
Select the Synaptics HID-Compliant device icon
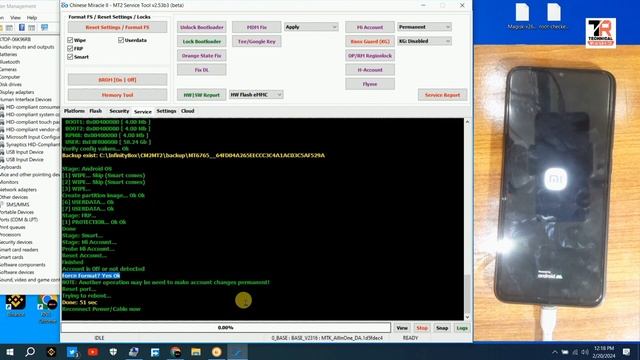coord(2,144)
